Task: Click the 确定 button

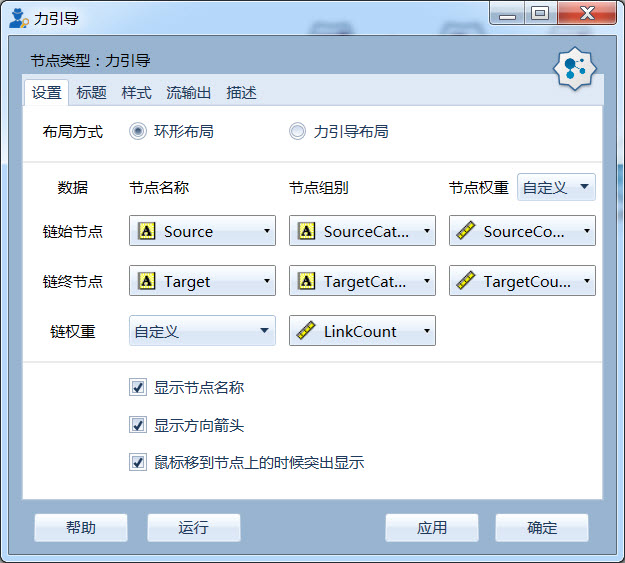Action: [542, 528]
